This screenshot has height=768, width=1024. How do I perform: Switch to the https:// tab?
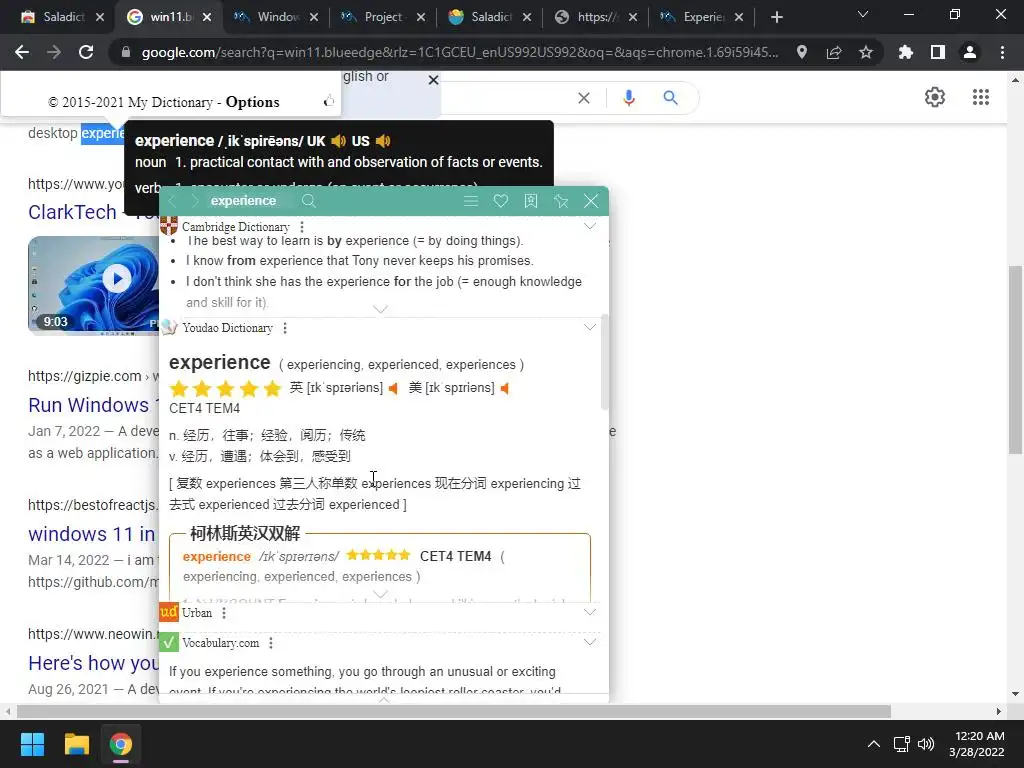click(x=594, y=17)
